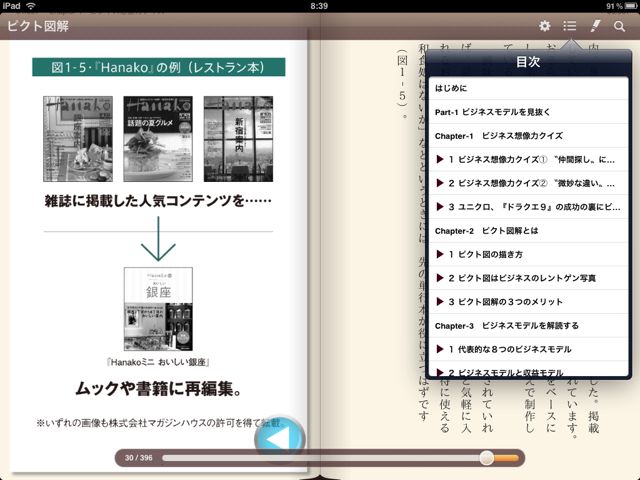640x480 pixels.
Task: Tap the highlighter pen icon
Action: (596, 26)
